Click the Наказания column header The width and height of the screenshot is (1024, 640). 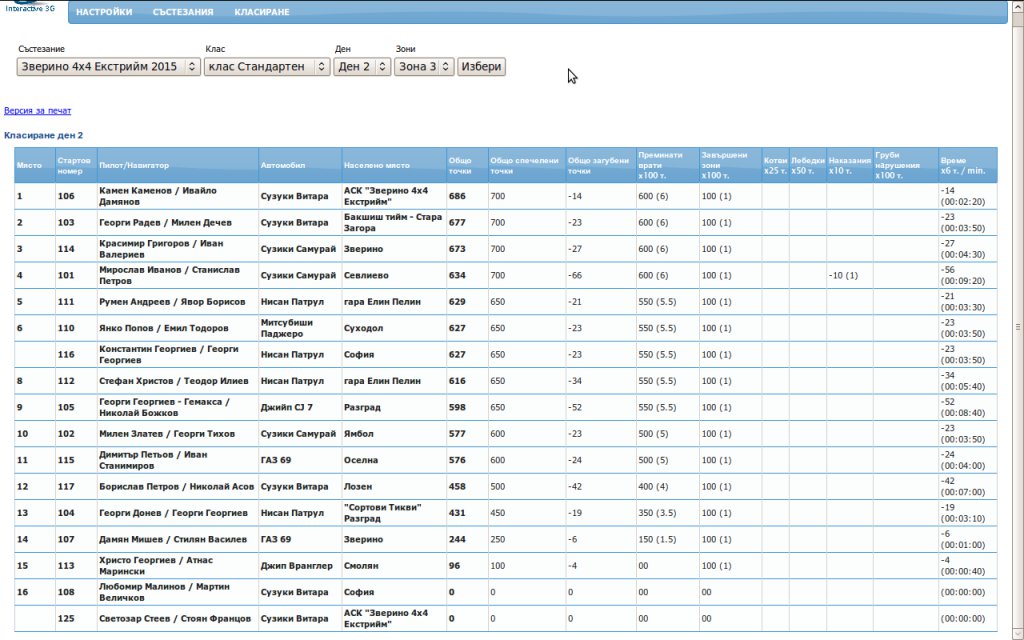(849, 165)
